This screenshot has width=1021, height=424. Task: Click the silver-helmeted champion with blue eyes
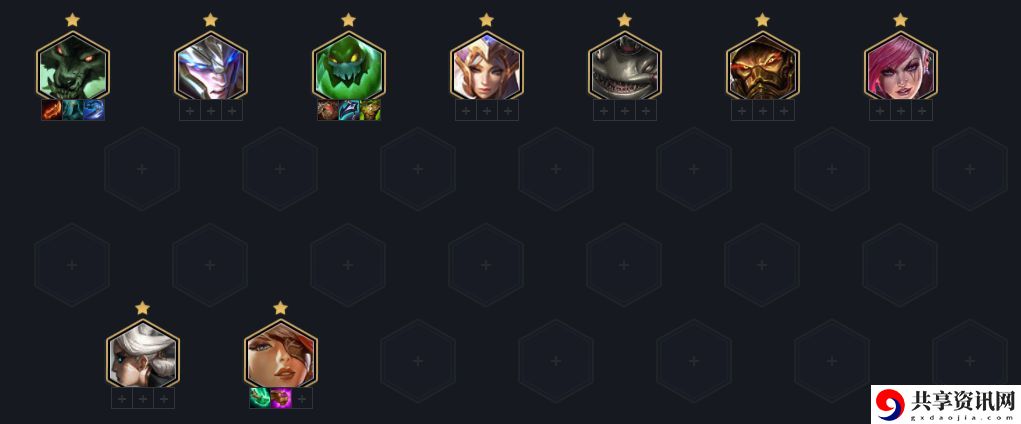tap(210, 67)
